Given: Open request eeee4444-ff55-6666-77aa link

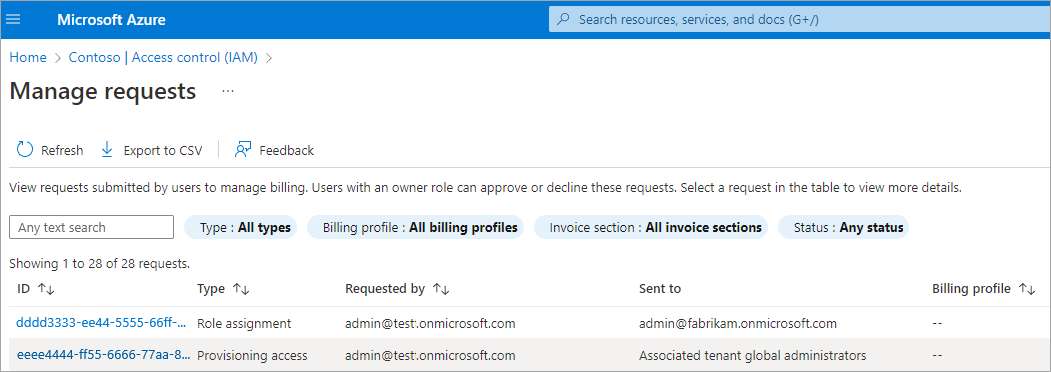Looking at the screenshot, I should (x=103, y=355).
